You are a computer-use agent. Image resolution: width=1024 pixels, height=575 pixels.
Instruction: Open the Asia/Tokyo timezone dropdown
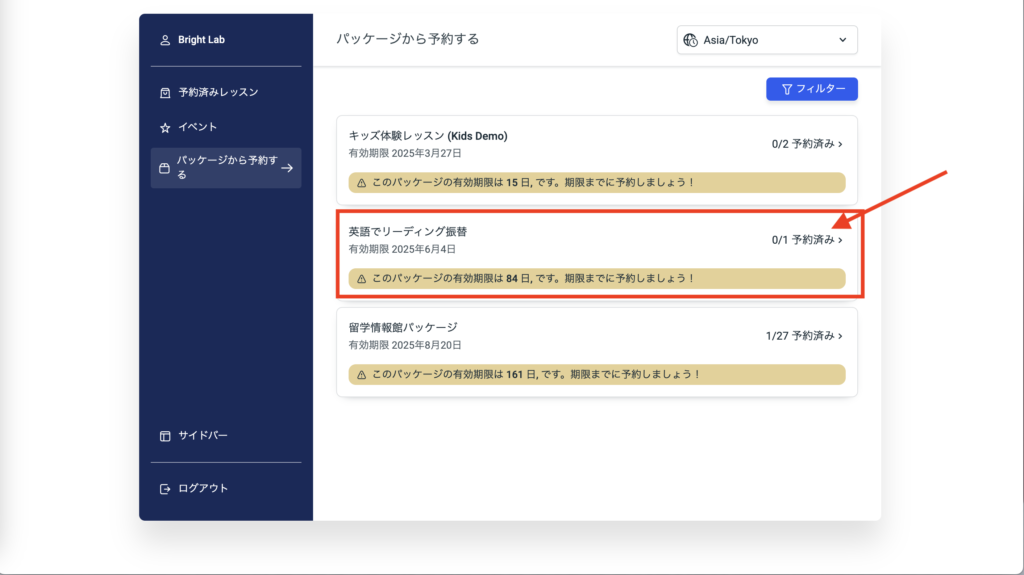click(x=766, y=40)
